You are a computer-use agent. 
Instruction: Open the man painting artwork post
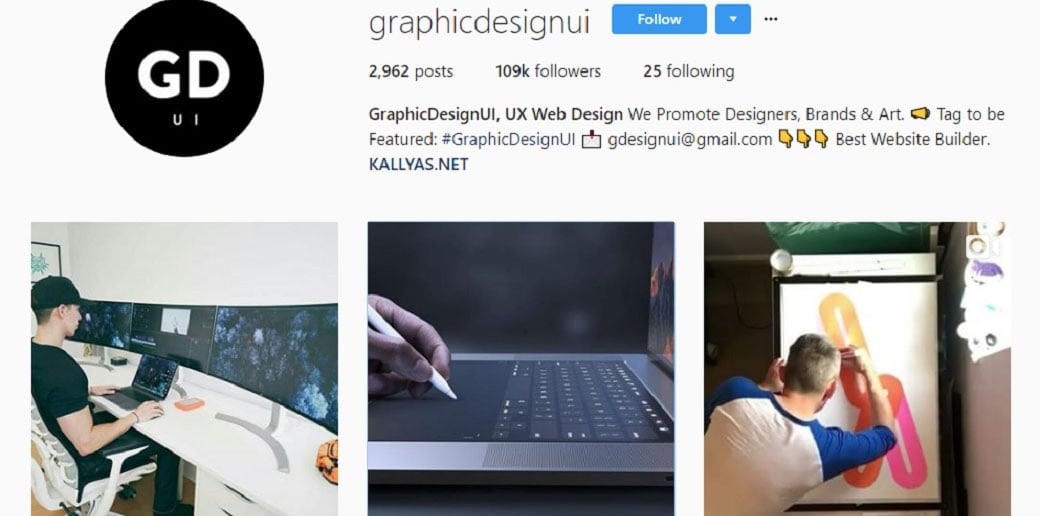tap(858, 369)
